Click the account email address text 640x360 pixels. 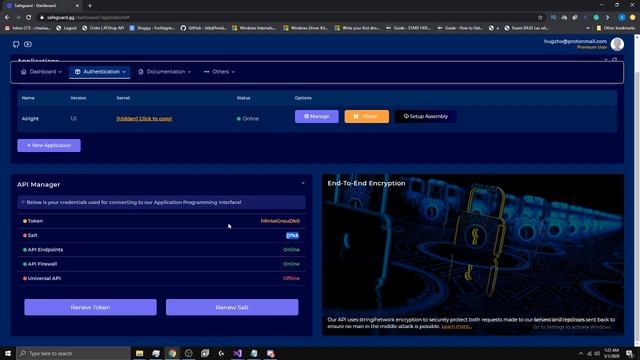point(575,41)
